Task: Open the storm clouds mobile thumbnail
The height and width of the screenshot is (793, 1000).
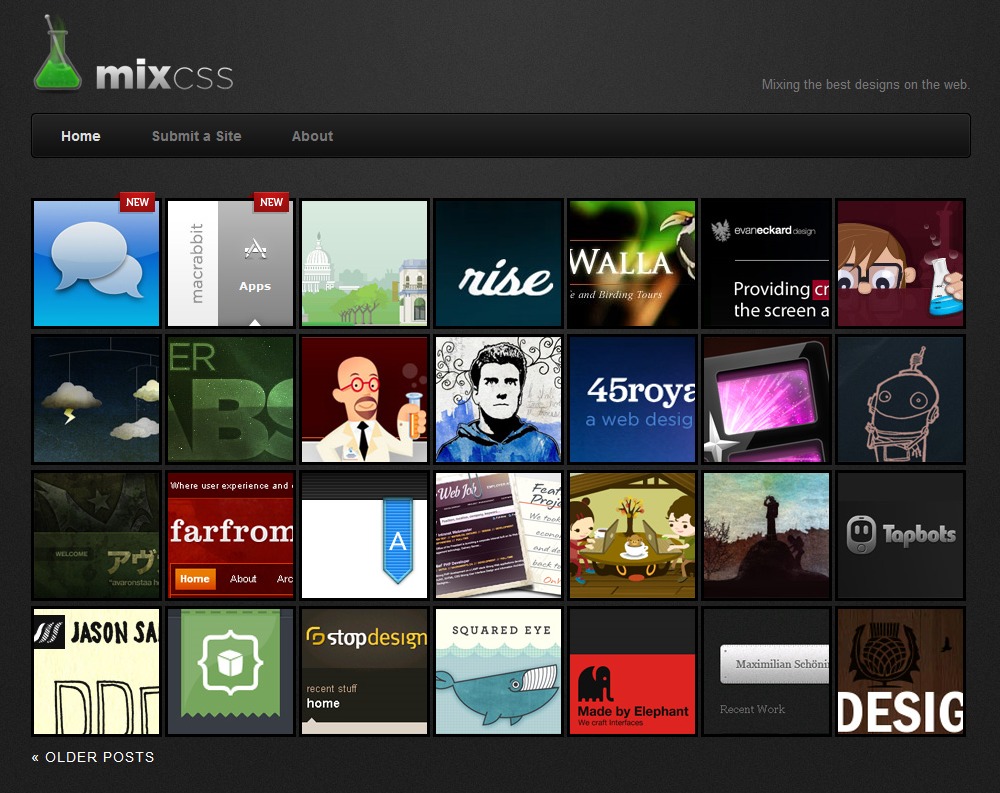Action: (96, 399)
